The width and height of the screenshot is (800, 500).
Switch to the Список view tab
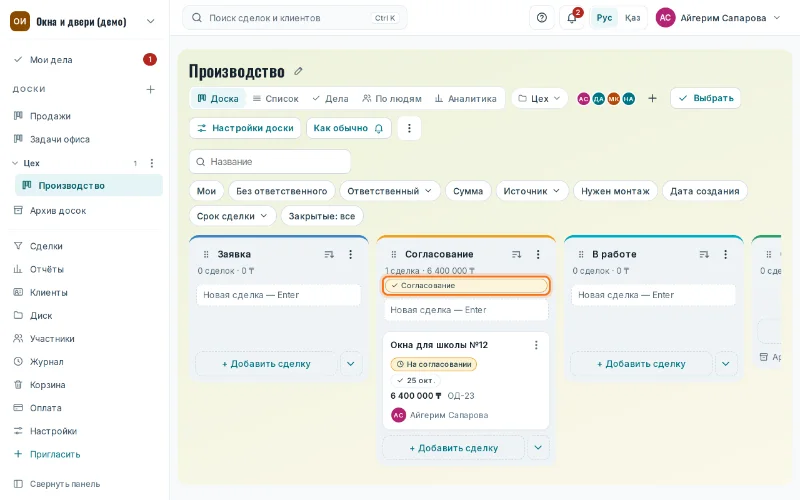point(276,98)
